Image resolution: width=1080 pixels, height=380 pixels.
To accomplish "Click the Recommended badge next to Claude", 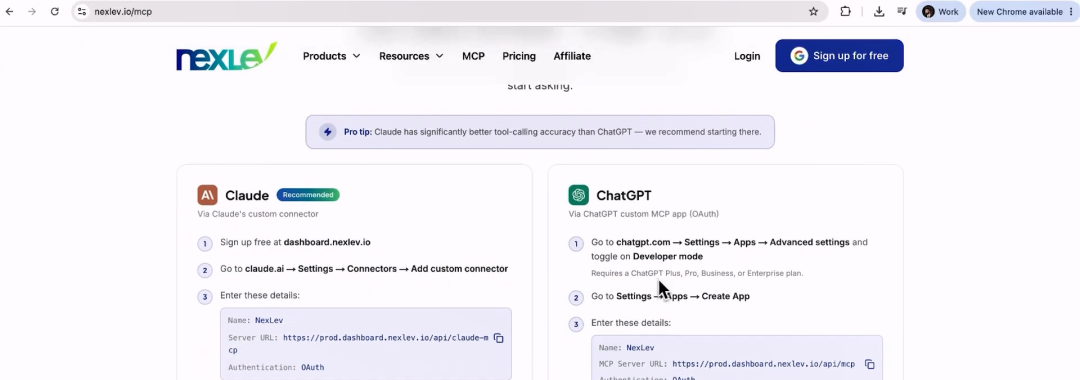I will pyautogui.click(x=308, y=195).
